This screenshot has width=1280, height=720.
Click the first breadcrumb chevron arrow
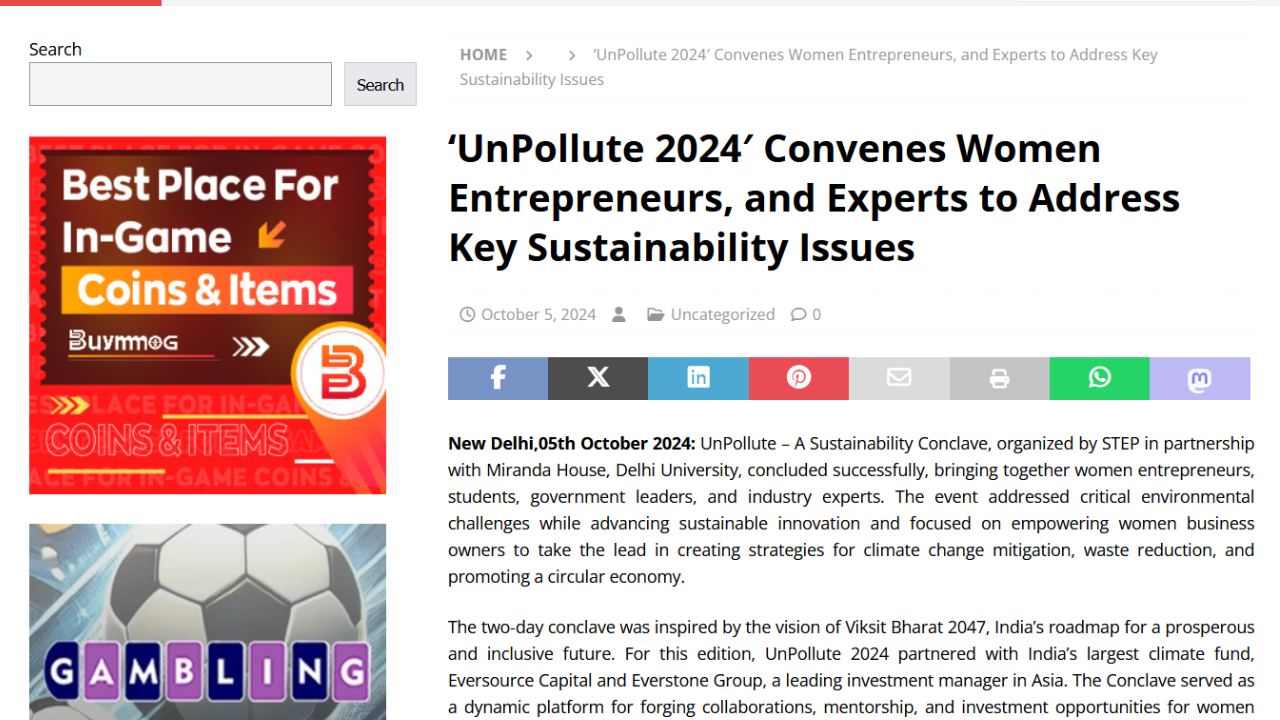(x=530, y=55)
